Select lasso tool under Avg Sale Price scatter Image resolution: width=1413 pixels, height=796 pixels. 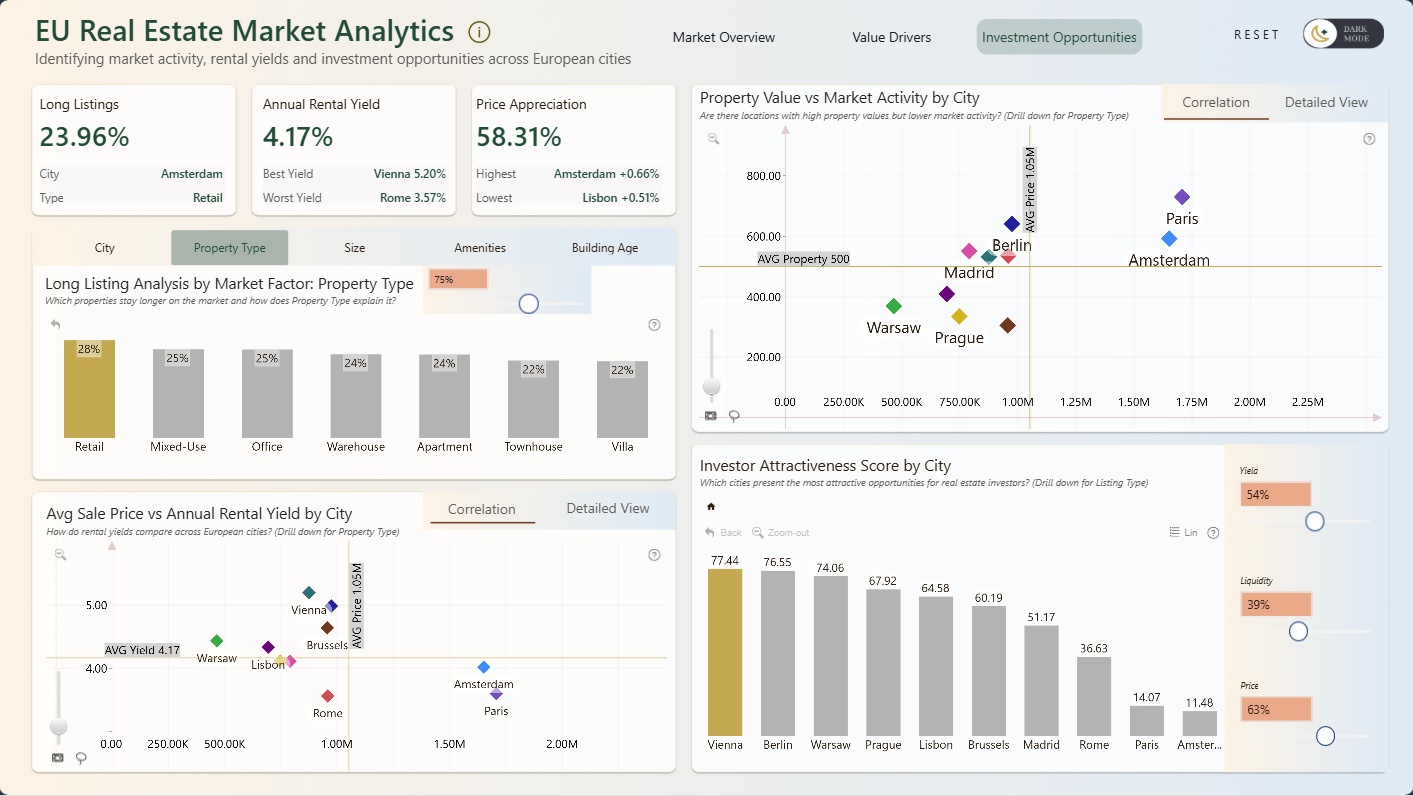pyautogui.click(x=81, y=757)
